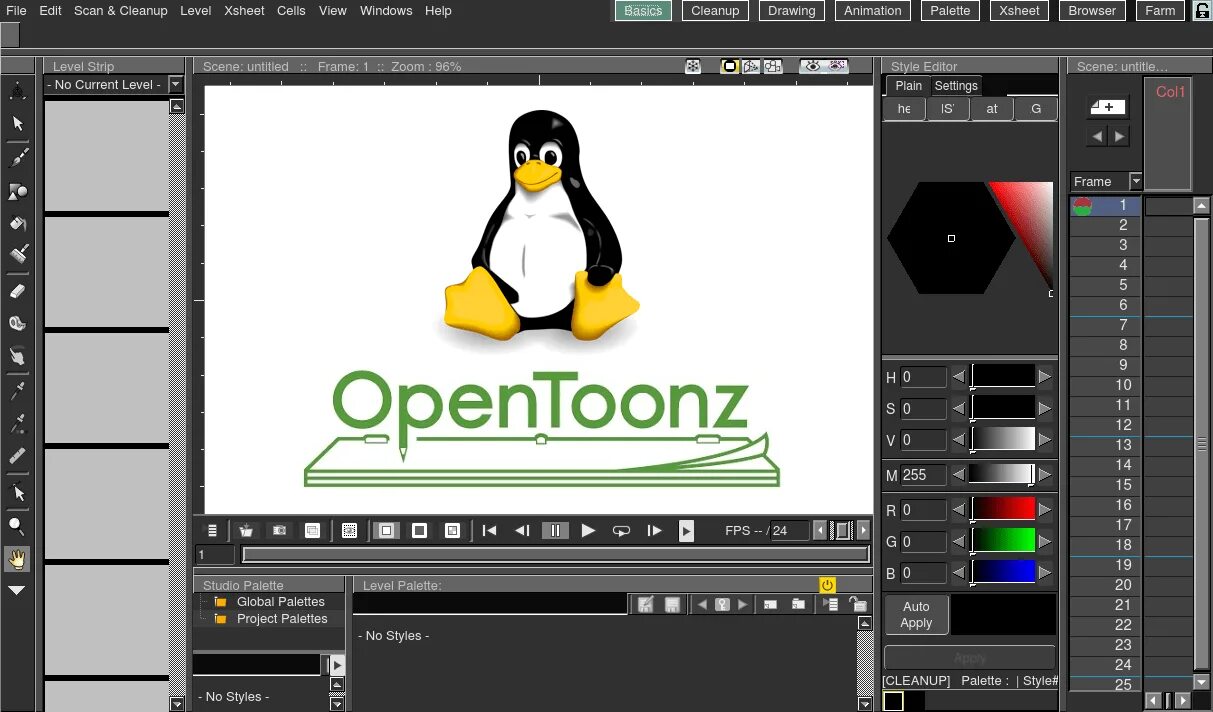1213x712 pixels.
Task: Select the Eraser tool
Action: click(x=17, y=291)
